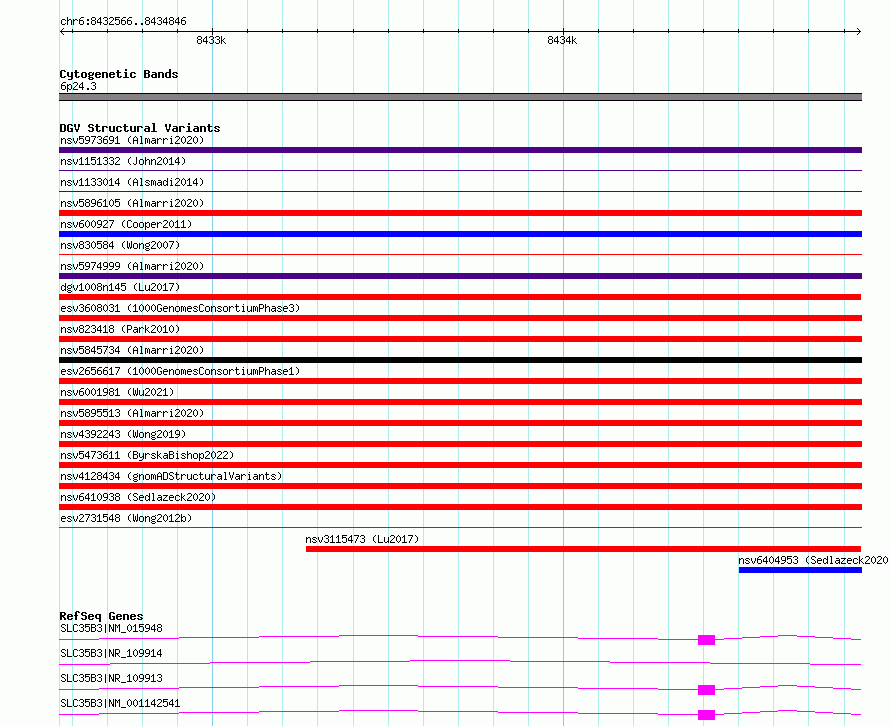Screen dimensions: 890x726
Task: Select nsv600927 (Cooper2011) variant label
Action: [x=126, y=224]
